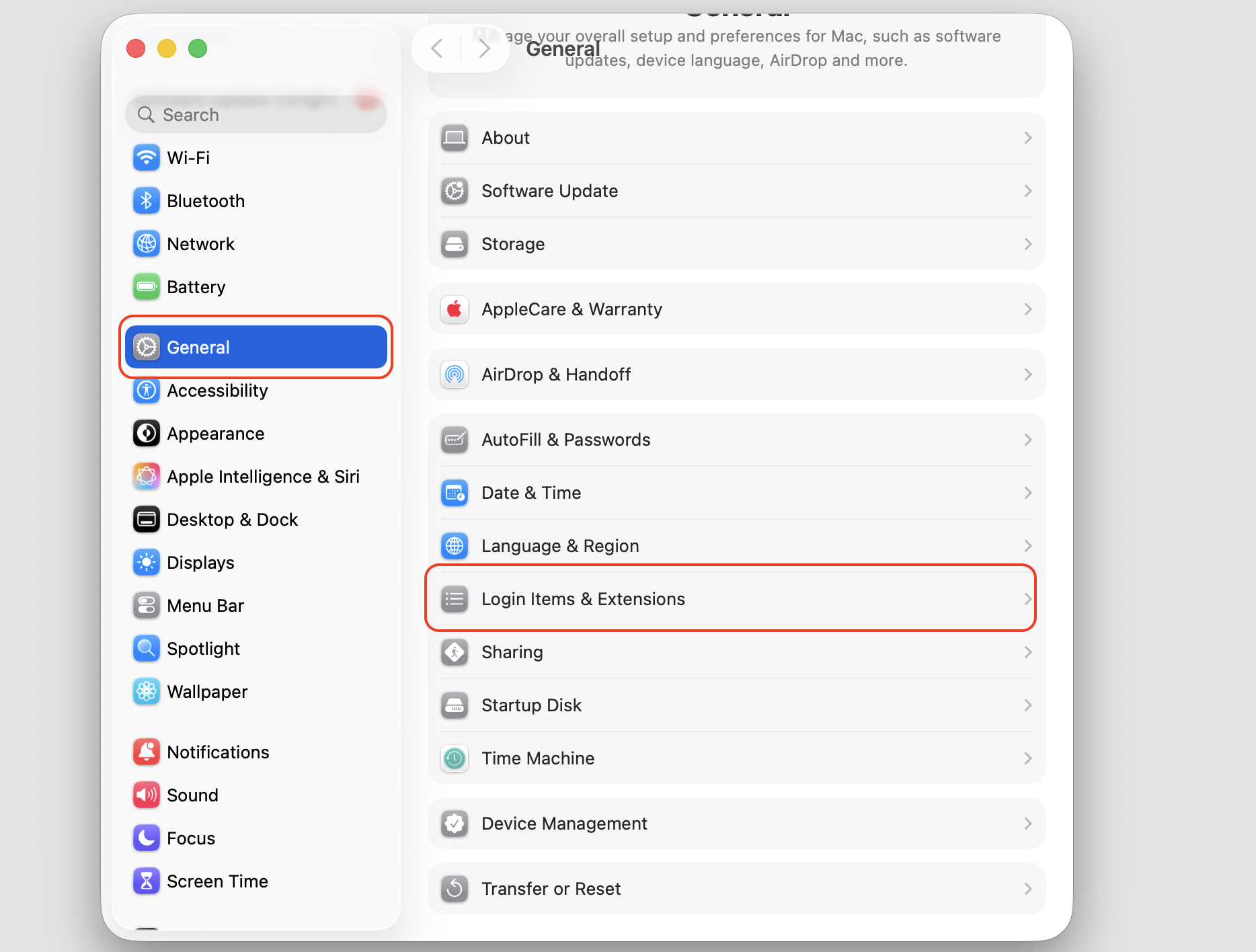The height and width of the screenshot is (952, 1256).
Task: Expand Sharing row chevron
Action: click(1027, 652)
